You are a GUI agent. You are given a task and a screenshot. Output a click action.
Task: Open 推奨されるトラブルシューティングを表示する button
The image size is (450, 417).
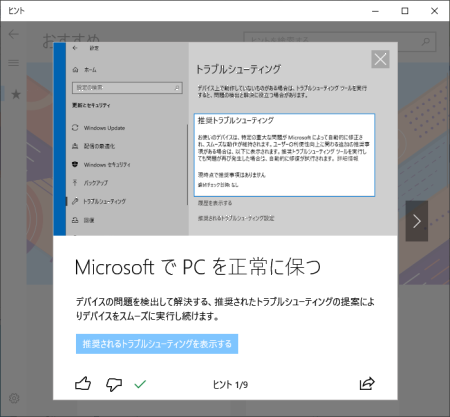[157, 344]
